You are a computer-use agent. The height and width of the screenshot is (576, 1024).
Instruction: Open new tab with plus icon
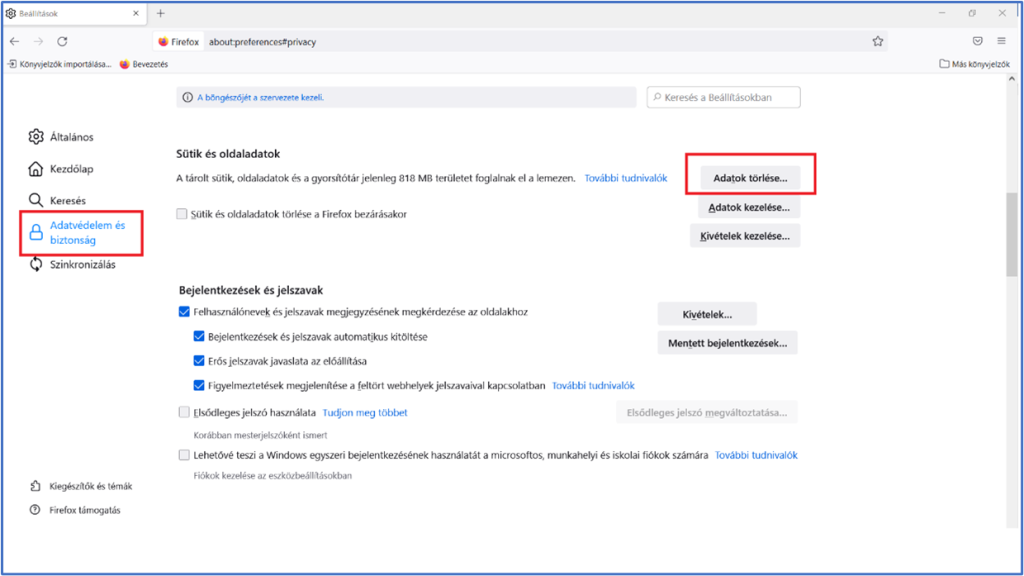[x=160, y=13]
